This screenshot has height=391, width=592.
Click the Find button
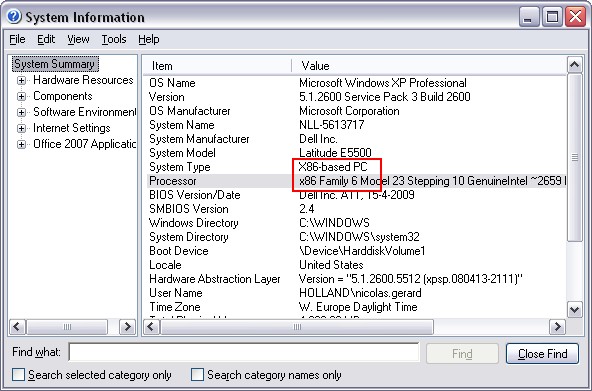click(x=462, y=354)
